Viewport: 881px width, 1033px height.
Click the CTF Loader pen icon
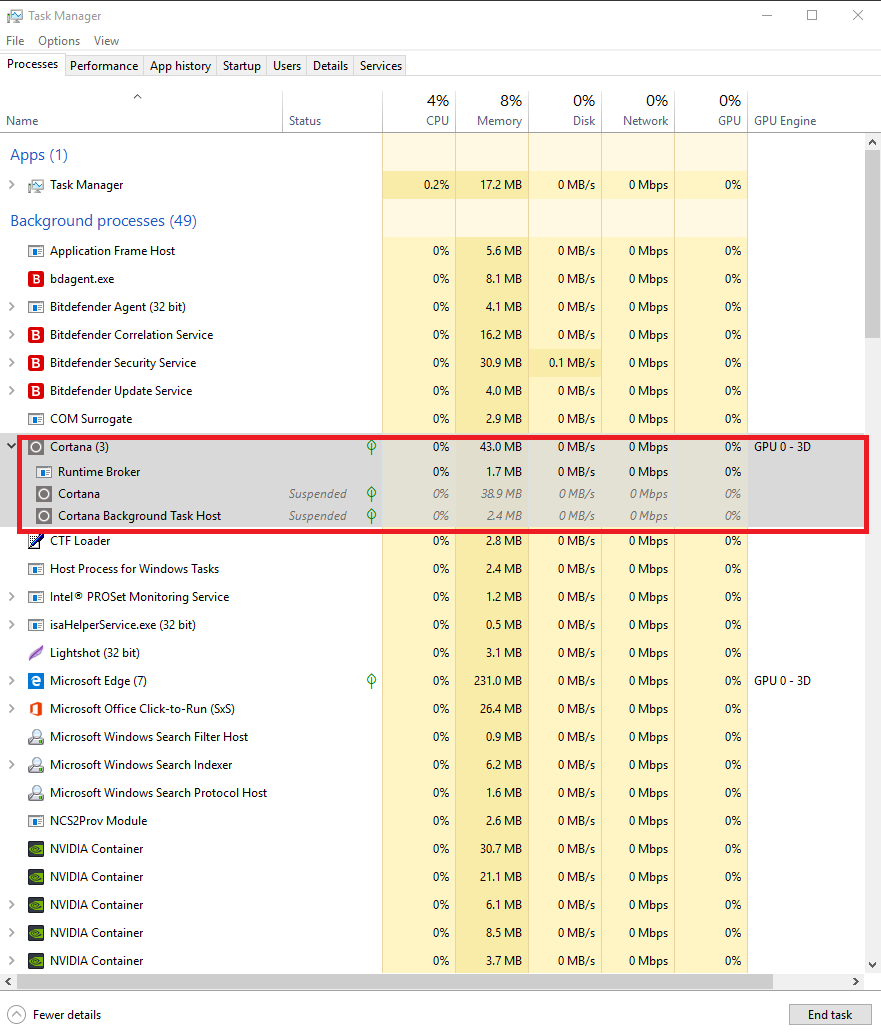click(x=36, y=541)
